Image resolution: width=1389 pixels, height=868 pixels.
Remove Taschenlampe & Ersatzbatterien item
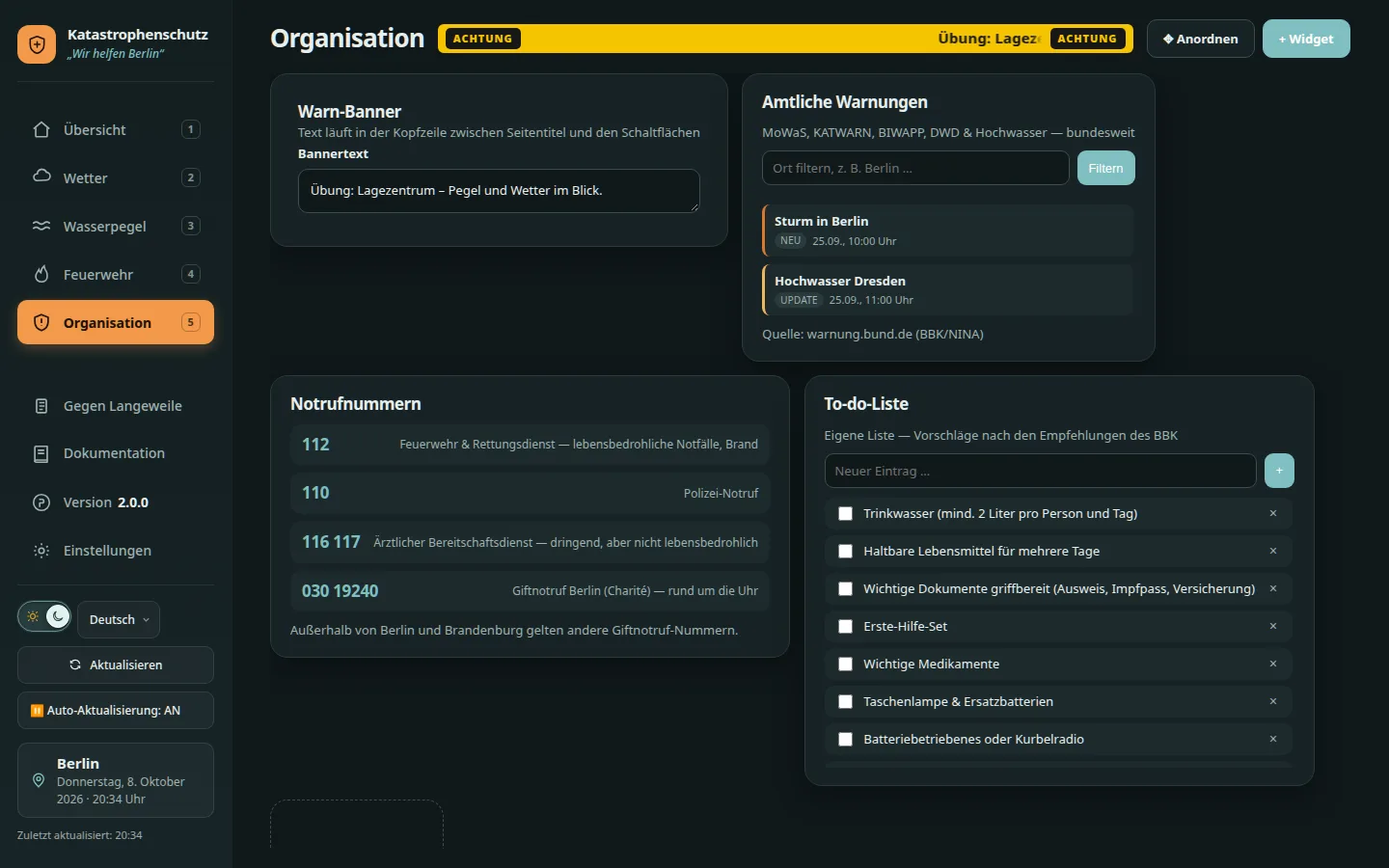pyautogui.click(x=1273, y=701)
